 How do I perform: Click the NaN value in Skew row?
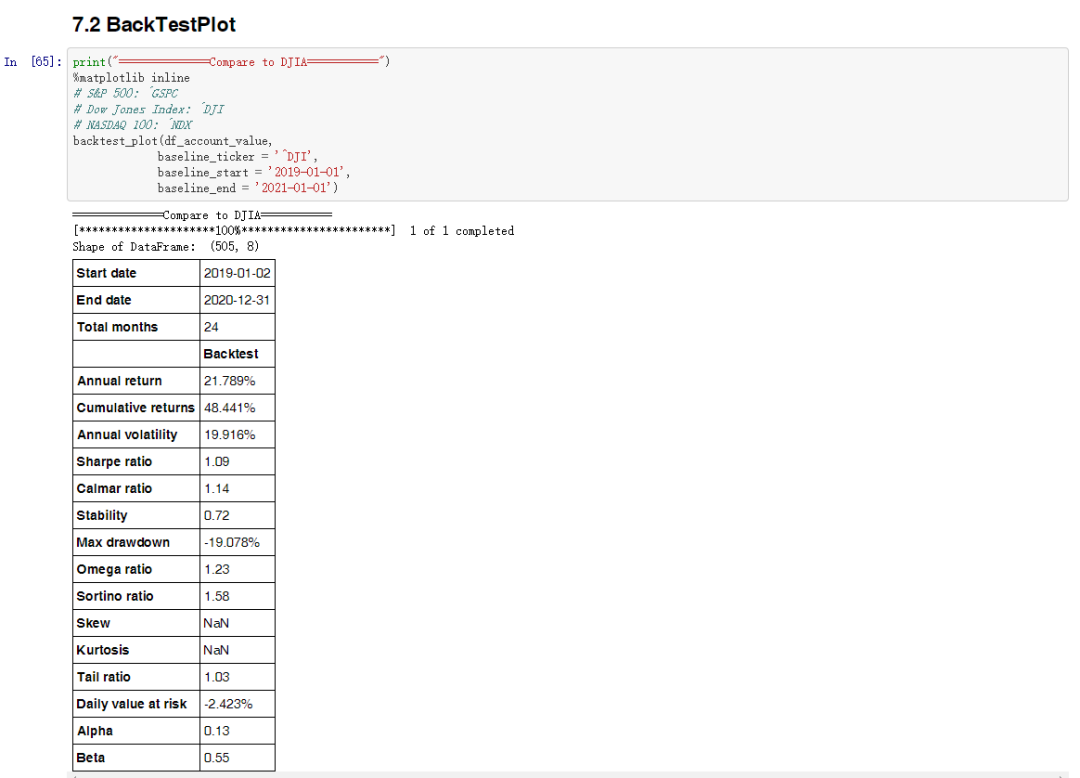click(237, 623)
